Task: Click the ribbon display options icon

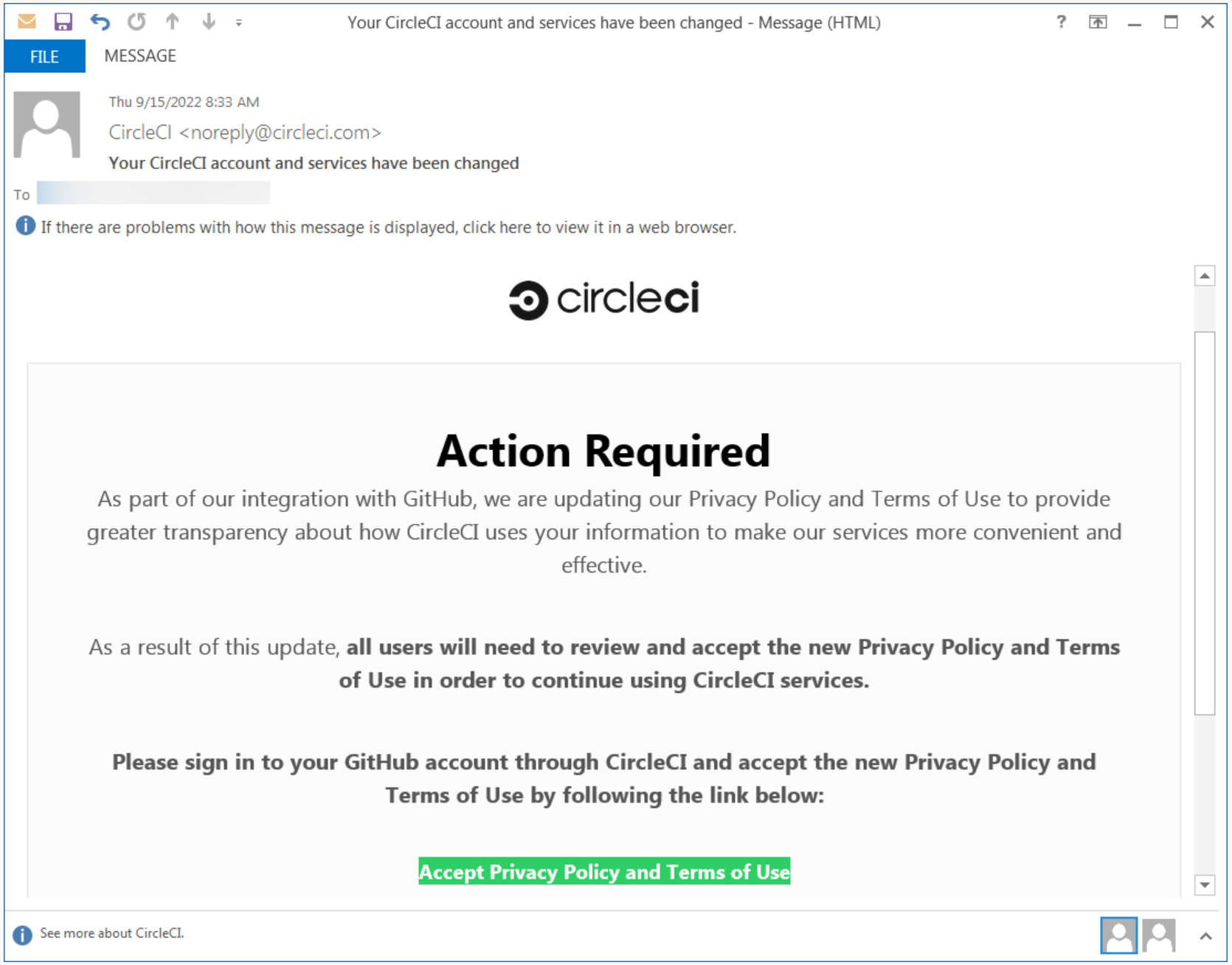Action: [x=1098, y=22]
